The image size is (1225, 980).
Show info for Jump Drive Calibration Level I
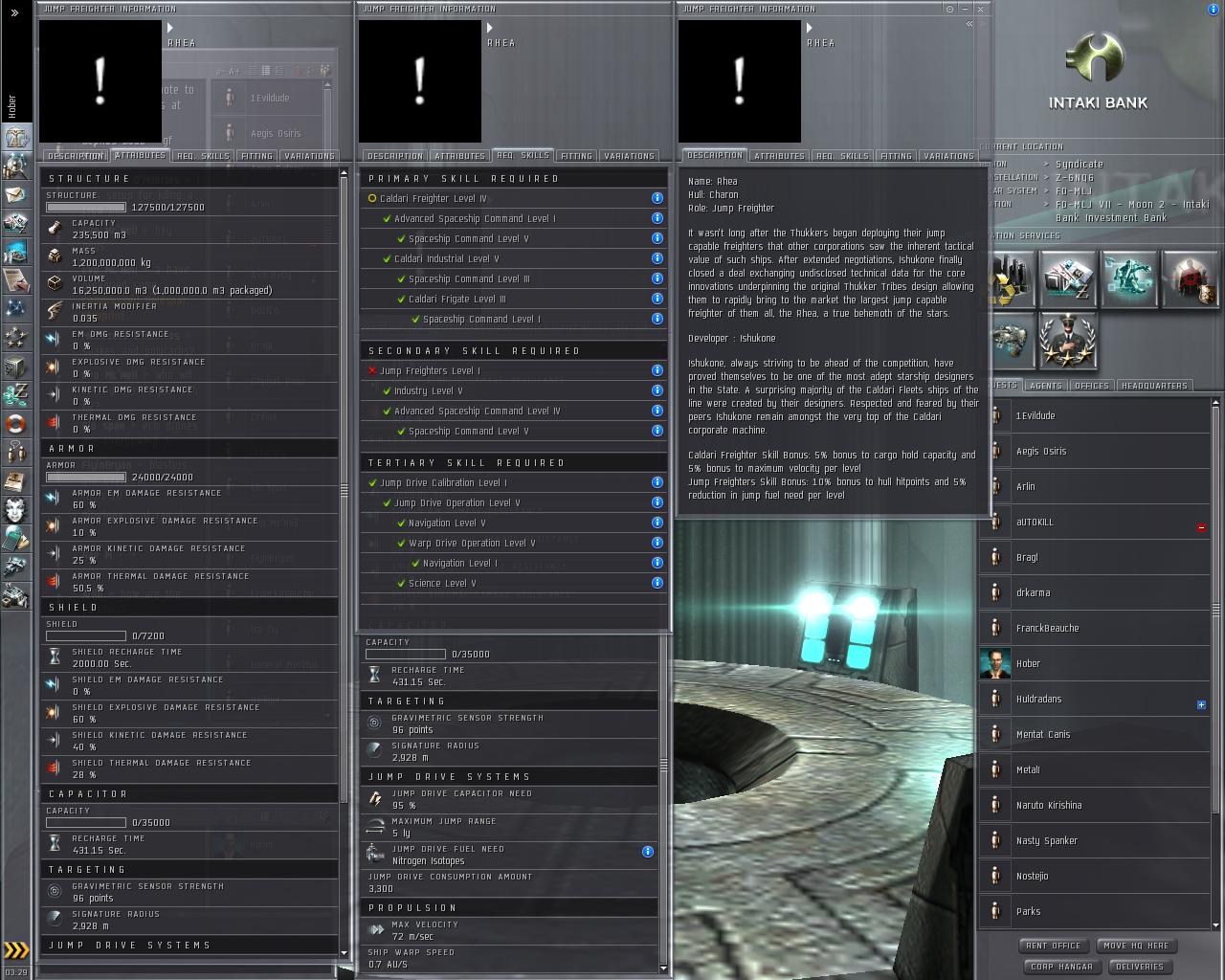pyautogui.click(x=657, y=482)
